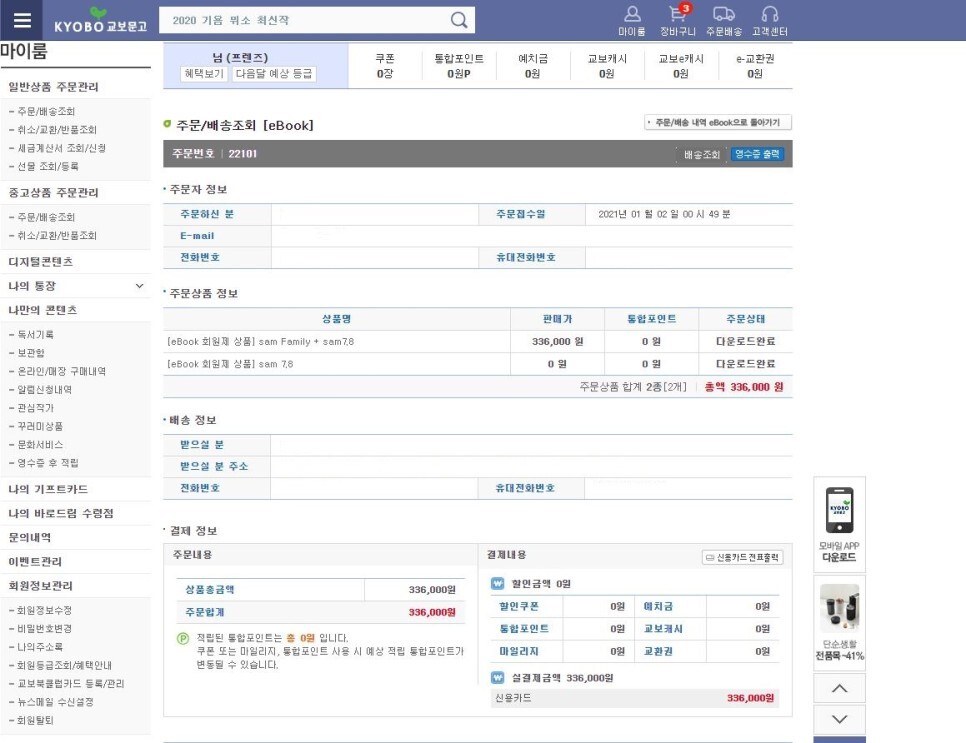
Task: Select 문의내역 menu
Action: click(x=30, y=537)
